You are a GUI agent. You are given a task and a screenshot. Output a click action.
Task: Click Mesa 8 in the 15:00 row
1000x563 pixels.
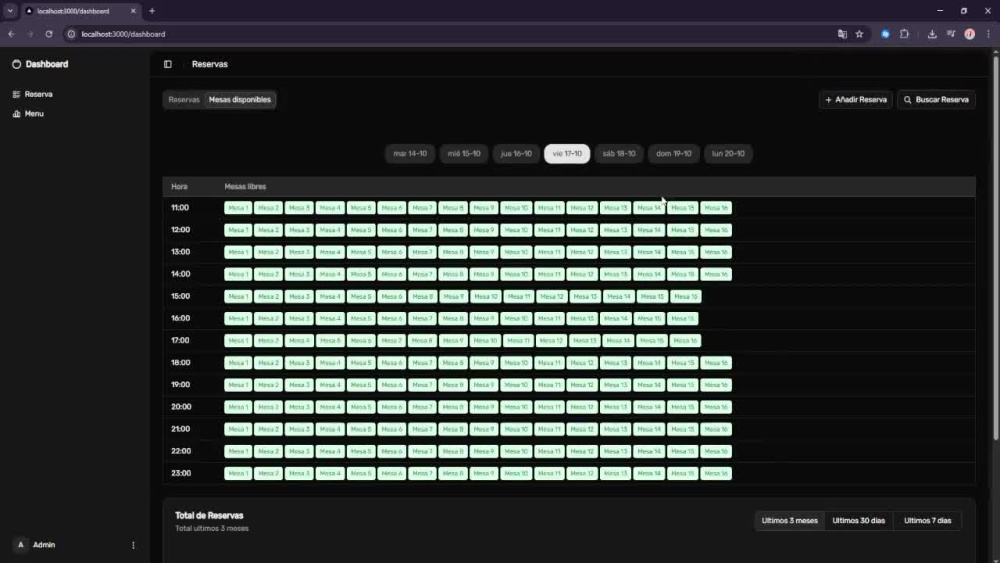pos(422,296)
